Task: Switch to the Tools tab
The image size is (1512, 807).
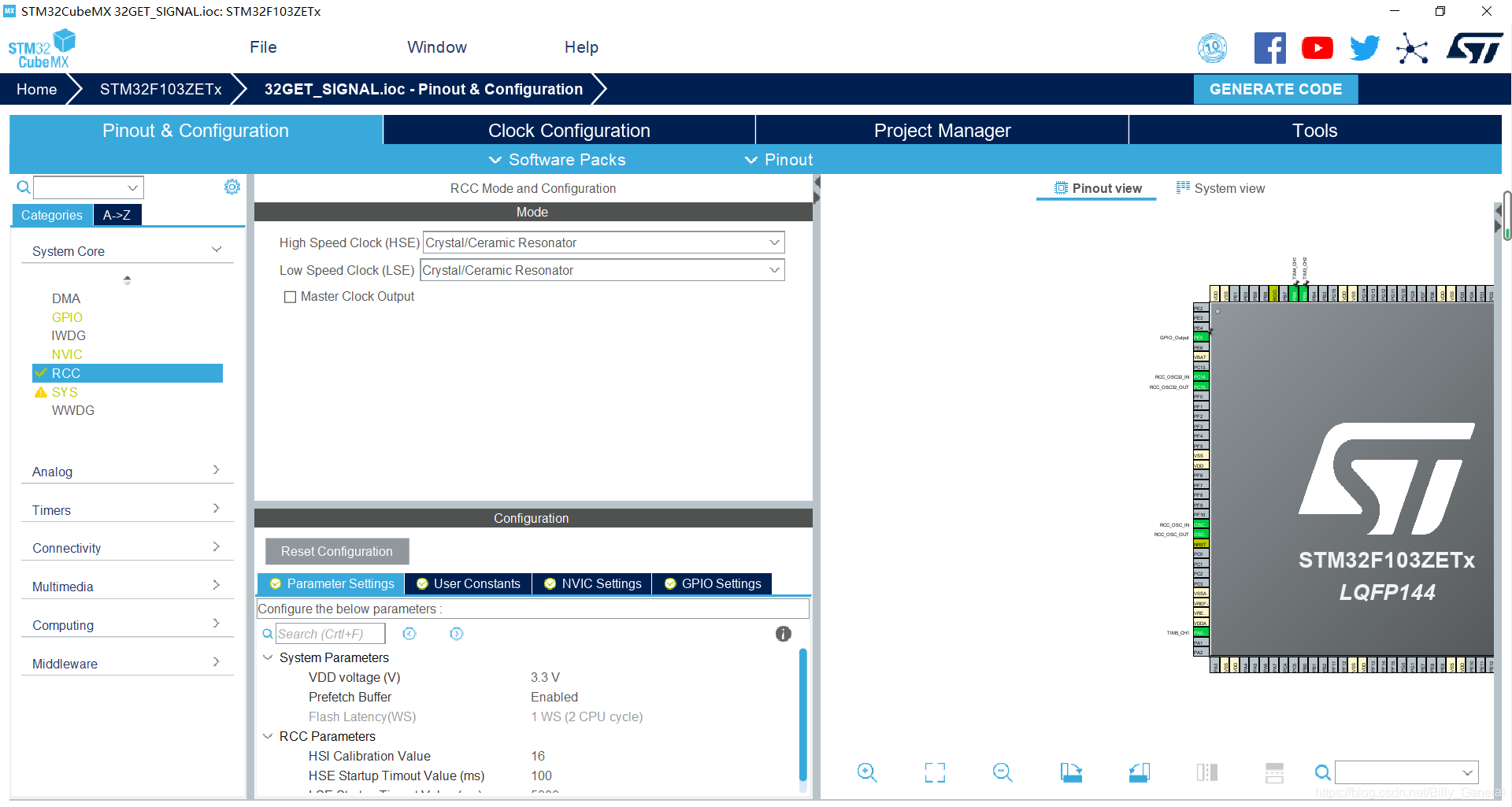Action: (x=1315, y=130)
